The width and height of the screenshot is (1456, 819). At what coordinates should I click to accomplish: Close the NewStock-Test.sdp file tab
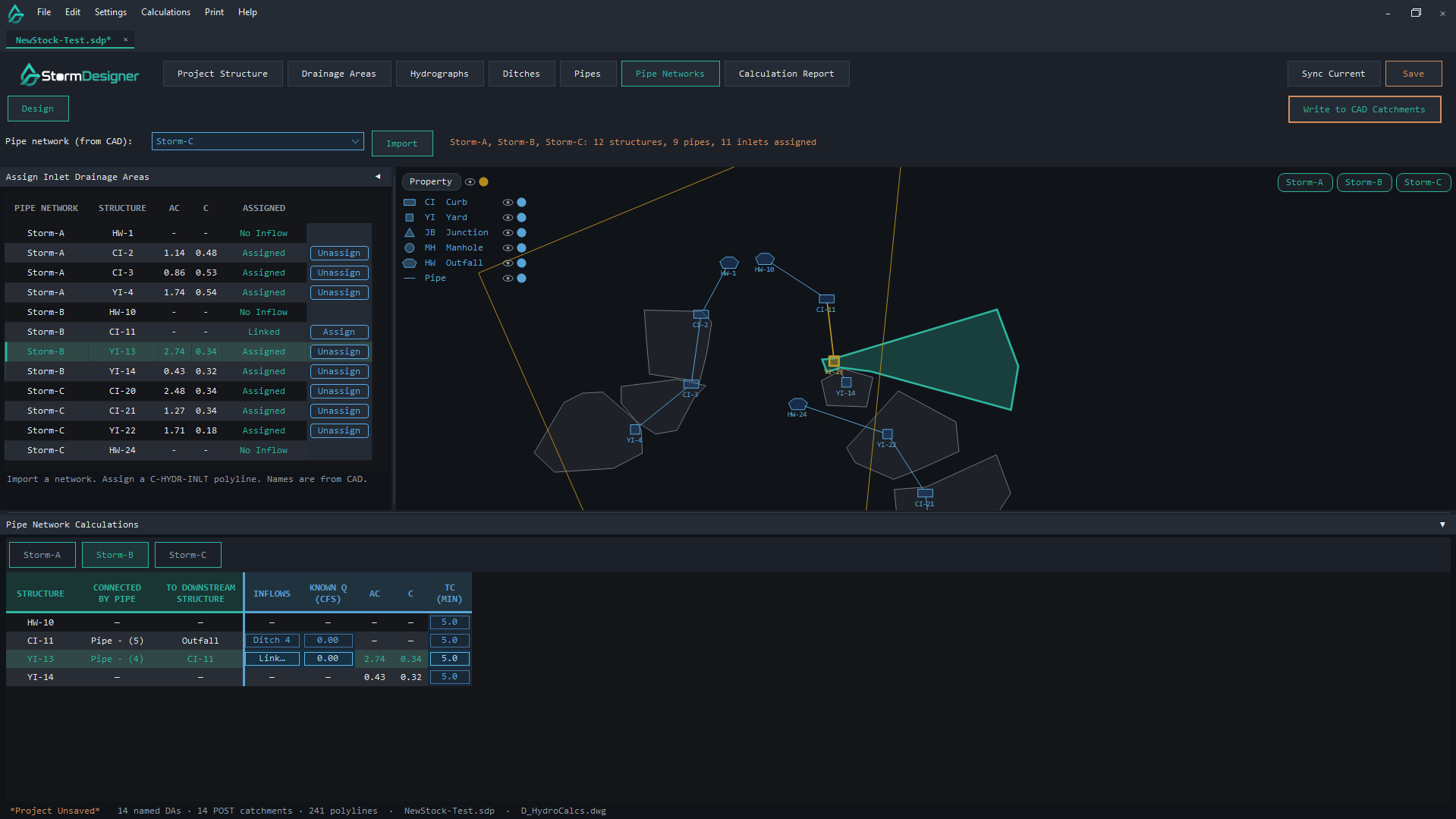(x=125, y=39)
